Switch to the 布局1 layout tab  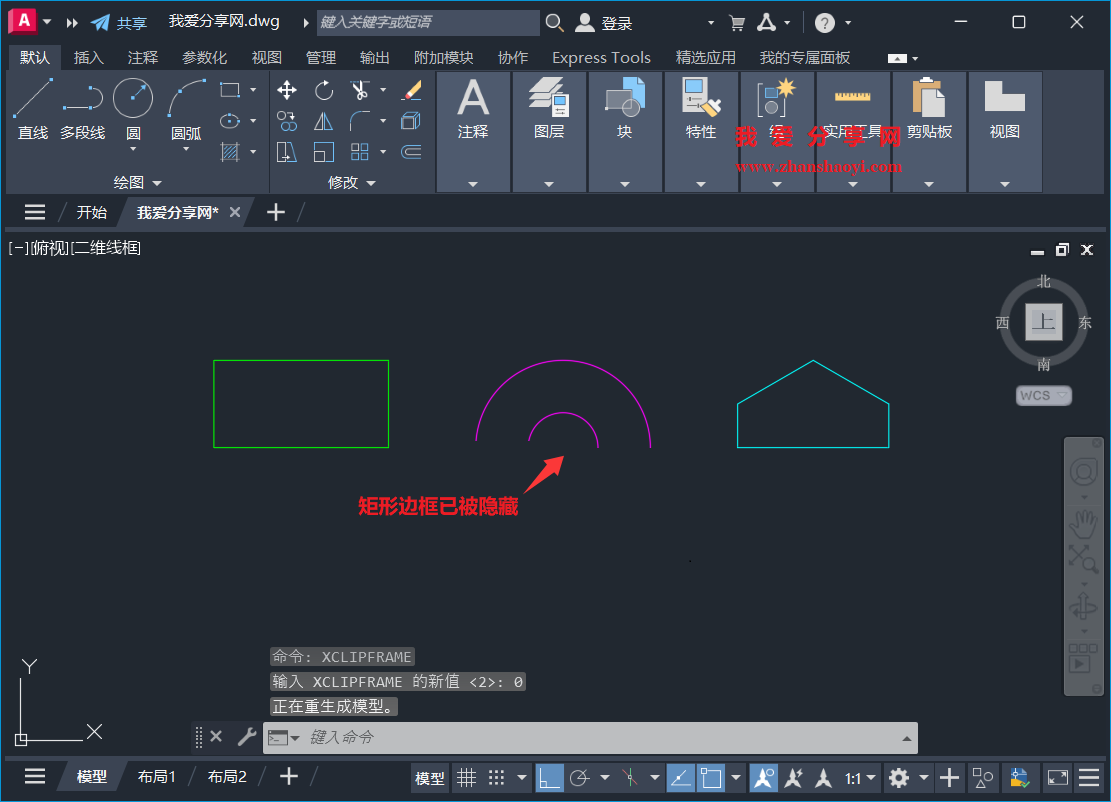156,776
